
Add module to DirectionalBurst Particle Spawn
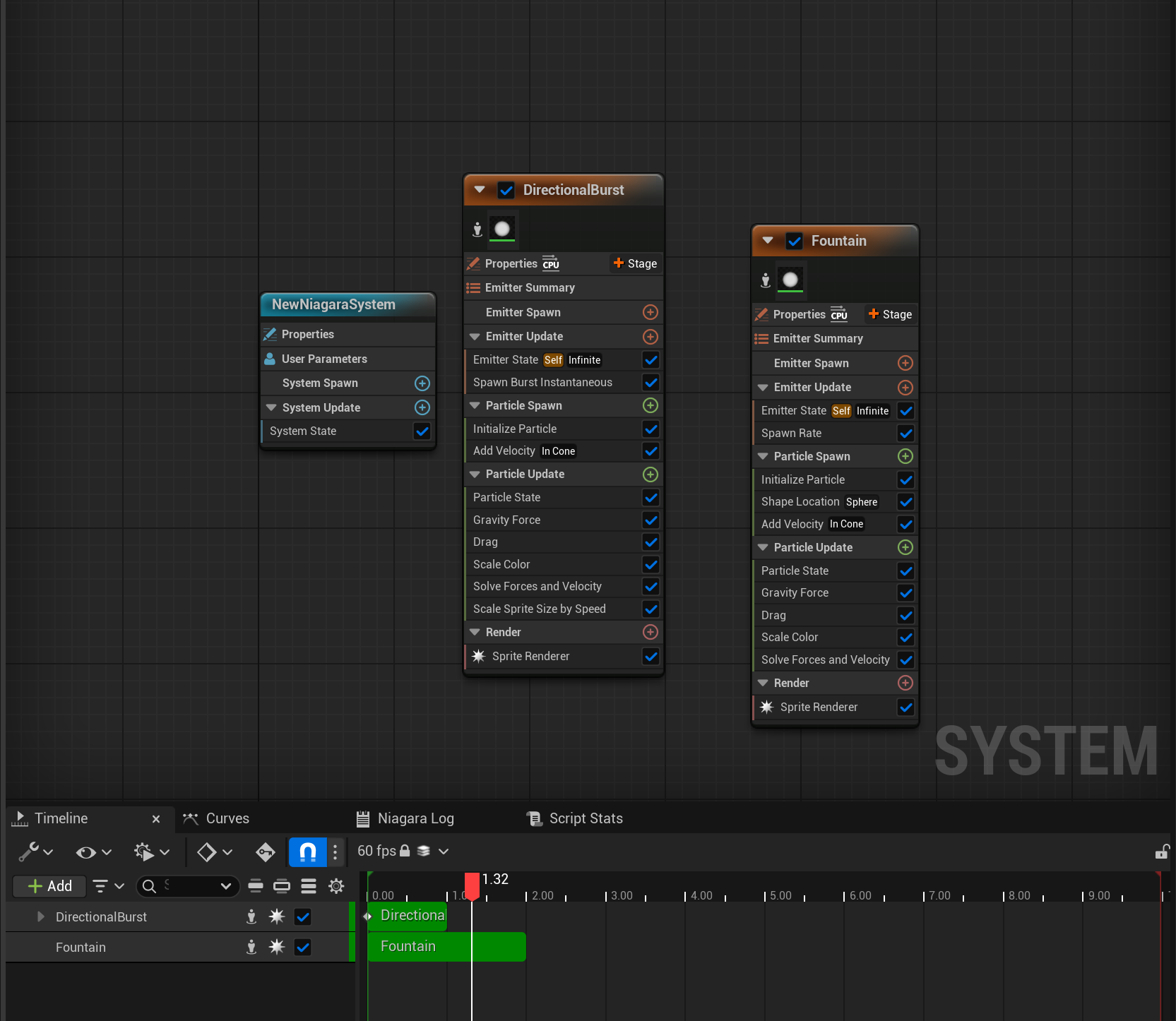[651, 405]
